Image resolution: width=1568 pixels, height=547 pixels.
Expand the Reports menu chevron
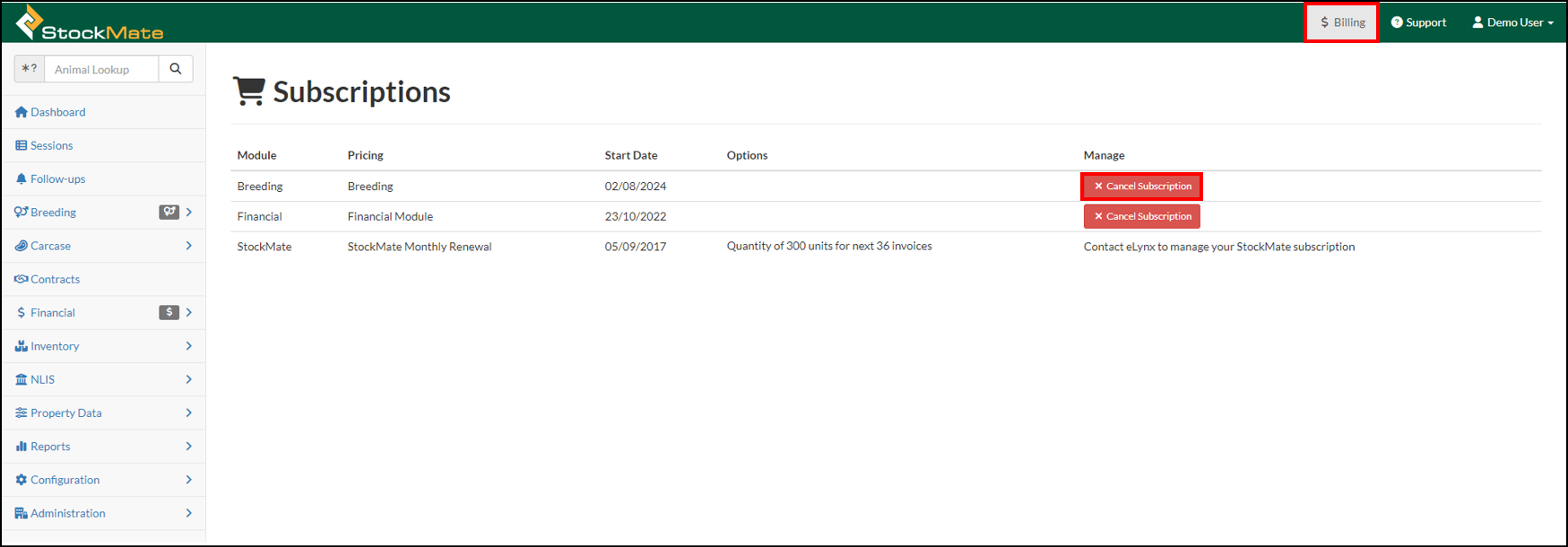pos(189,447)
